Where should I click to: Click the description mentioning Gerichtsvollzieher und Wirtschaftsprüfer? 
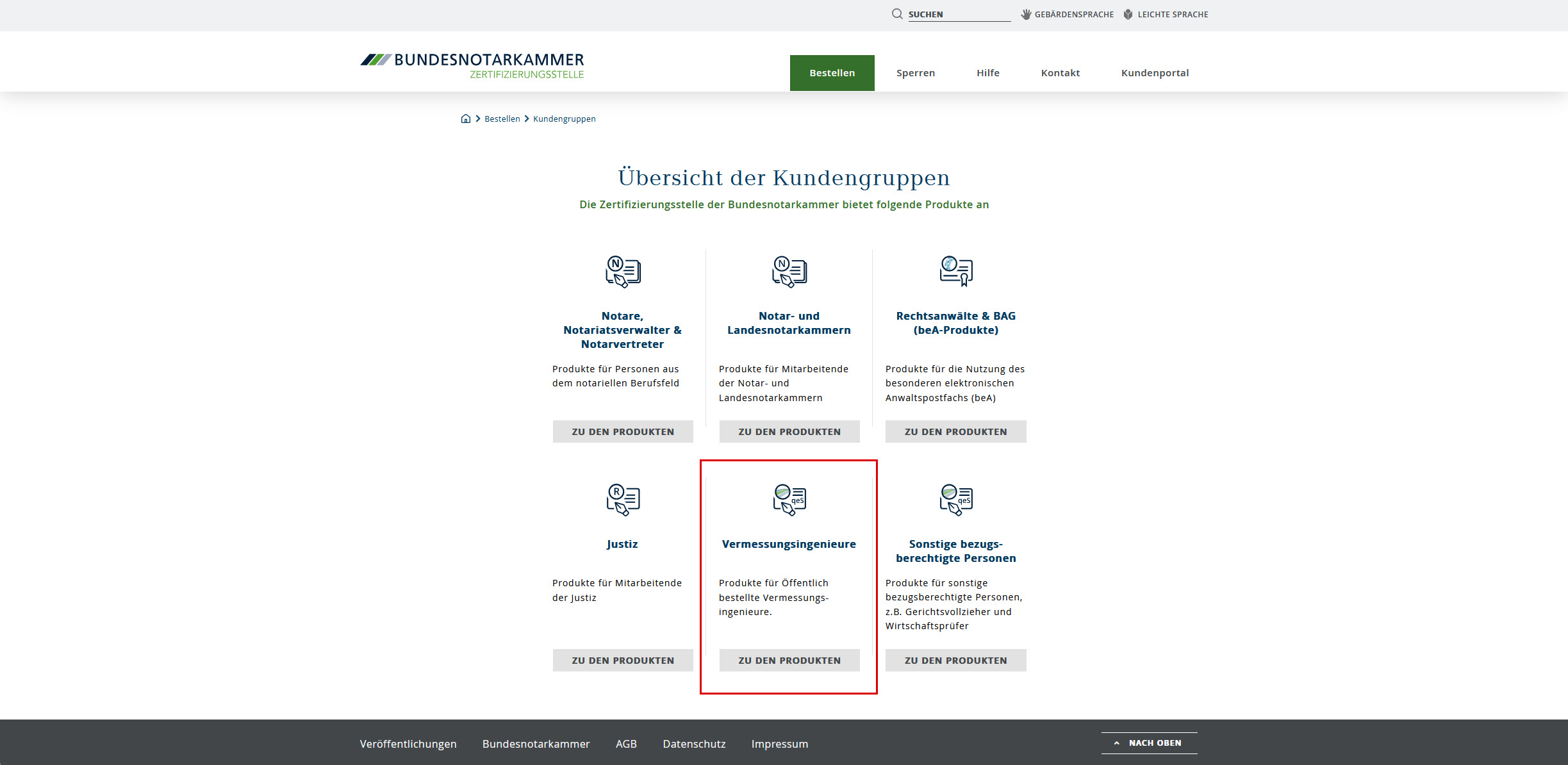pyautogui.click(x=954, y=604)
